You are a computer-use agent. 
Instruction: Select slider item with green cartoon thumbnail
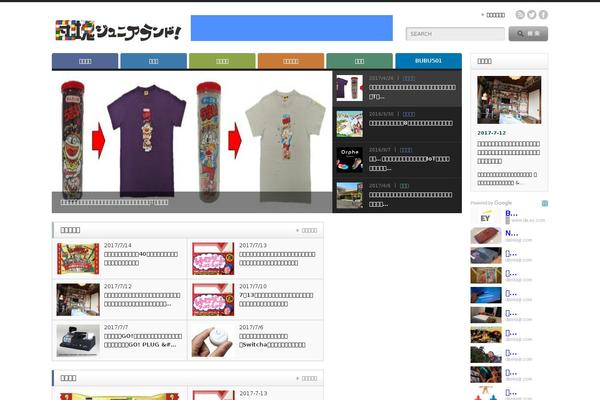(x=349, y=124)
